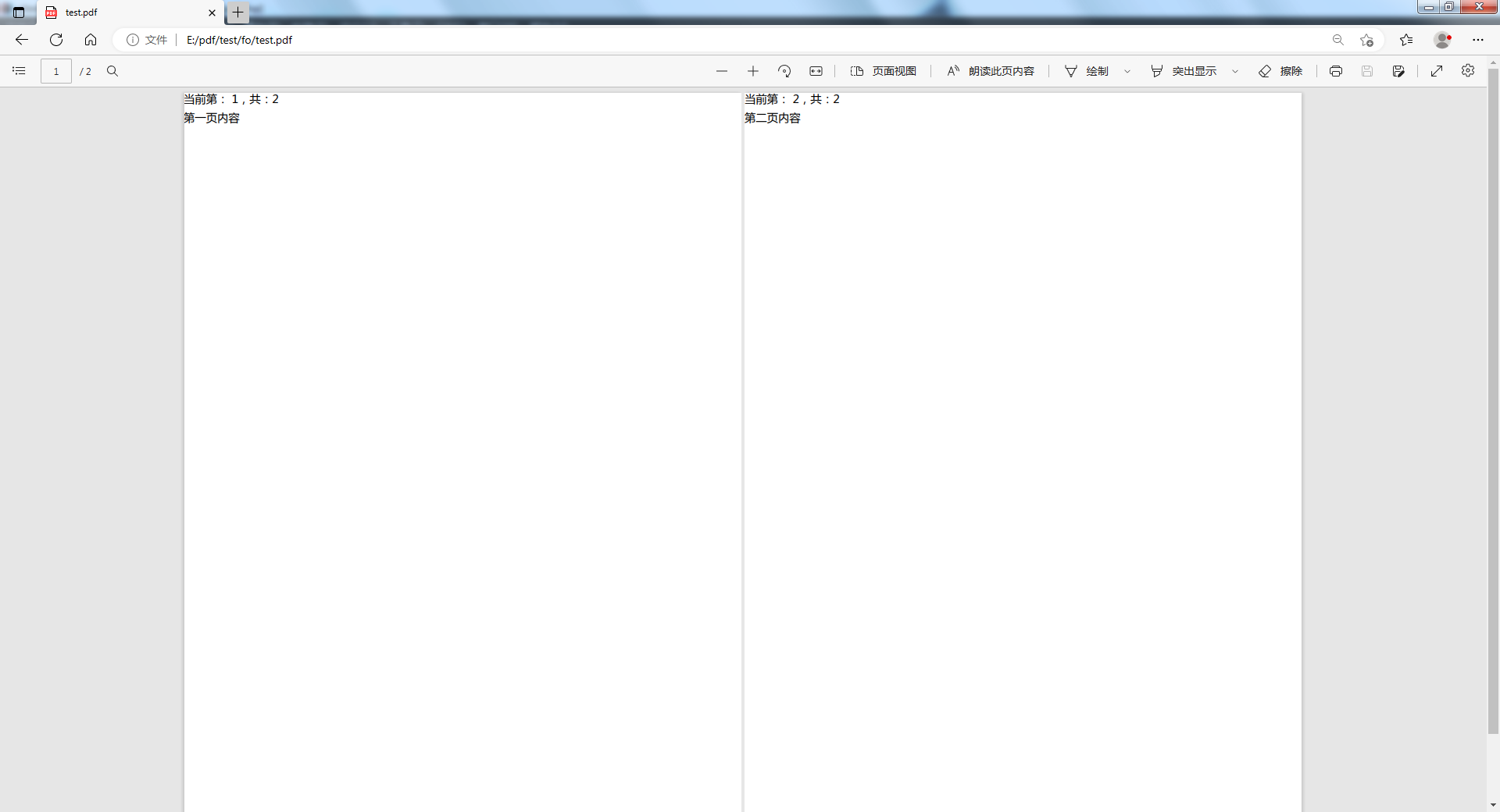Viewport: 1500px width, 812px height.
Task: Open the table of contents sidebar
Action: 20,71
